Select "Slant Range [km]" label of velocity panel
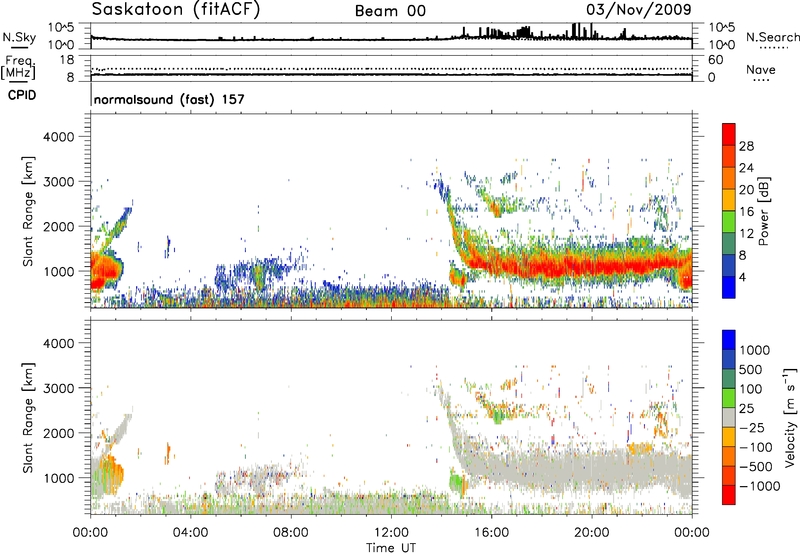 coord(28,418)
